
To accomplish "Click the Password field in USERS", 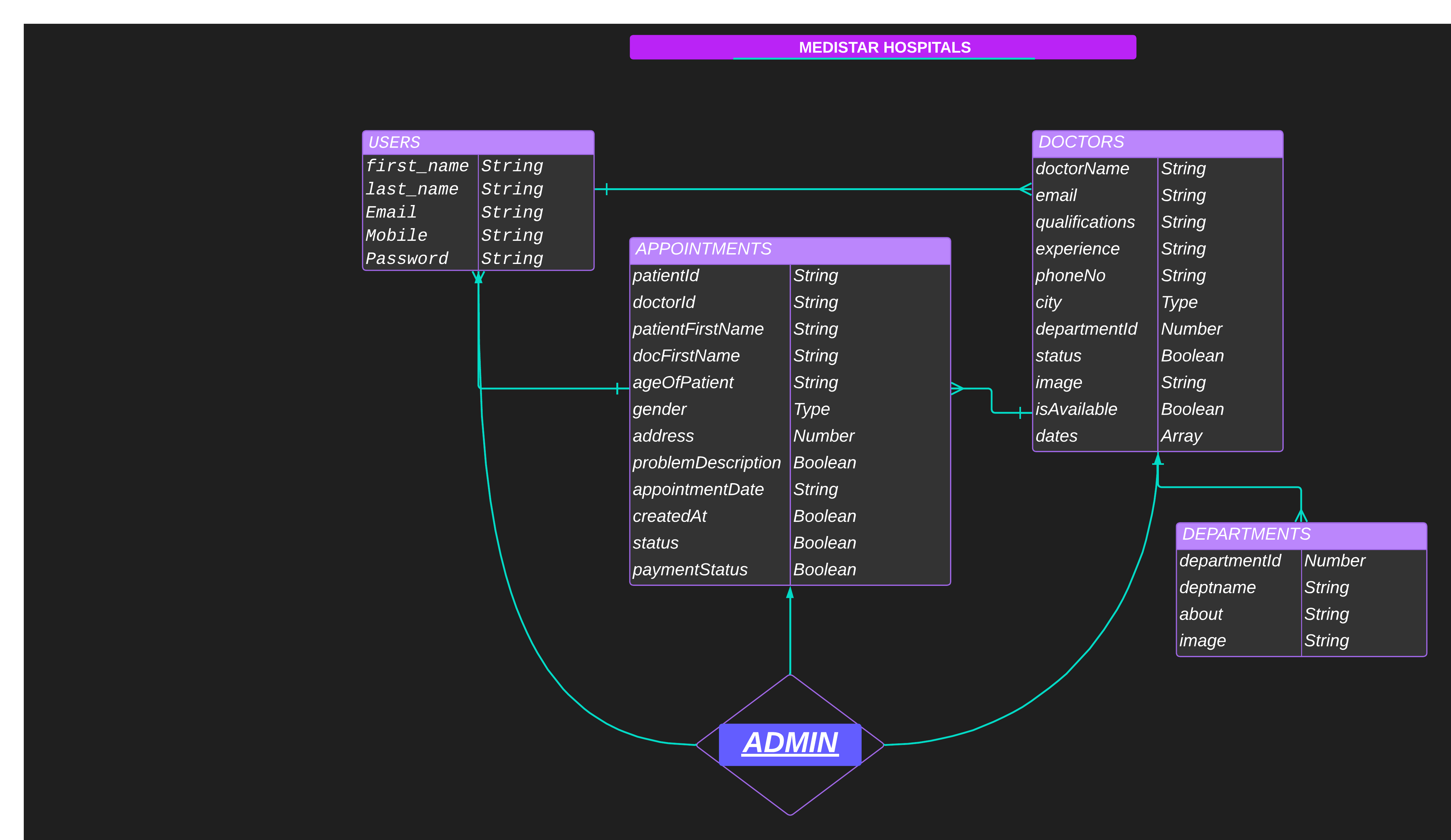I will 407,259.
